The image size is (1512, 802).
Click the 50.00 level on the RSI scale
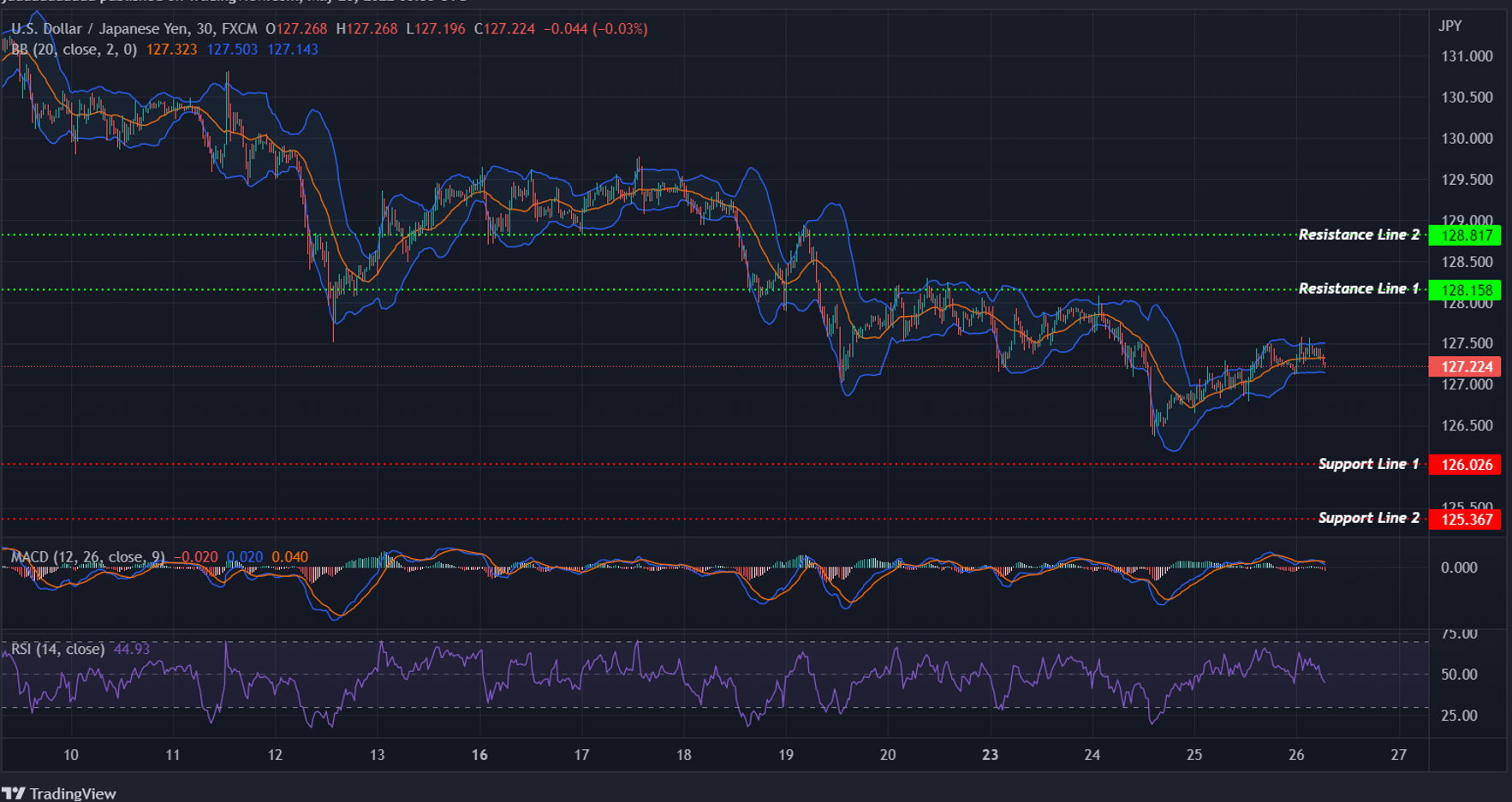[x=1458, y=674]
